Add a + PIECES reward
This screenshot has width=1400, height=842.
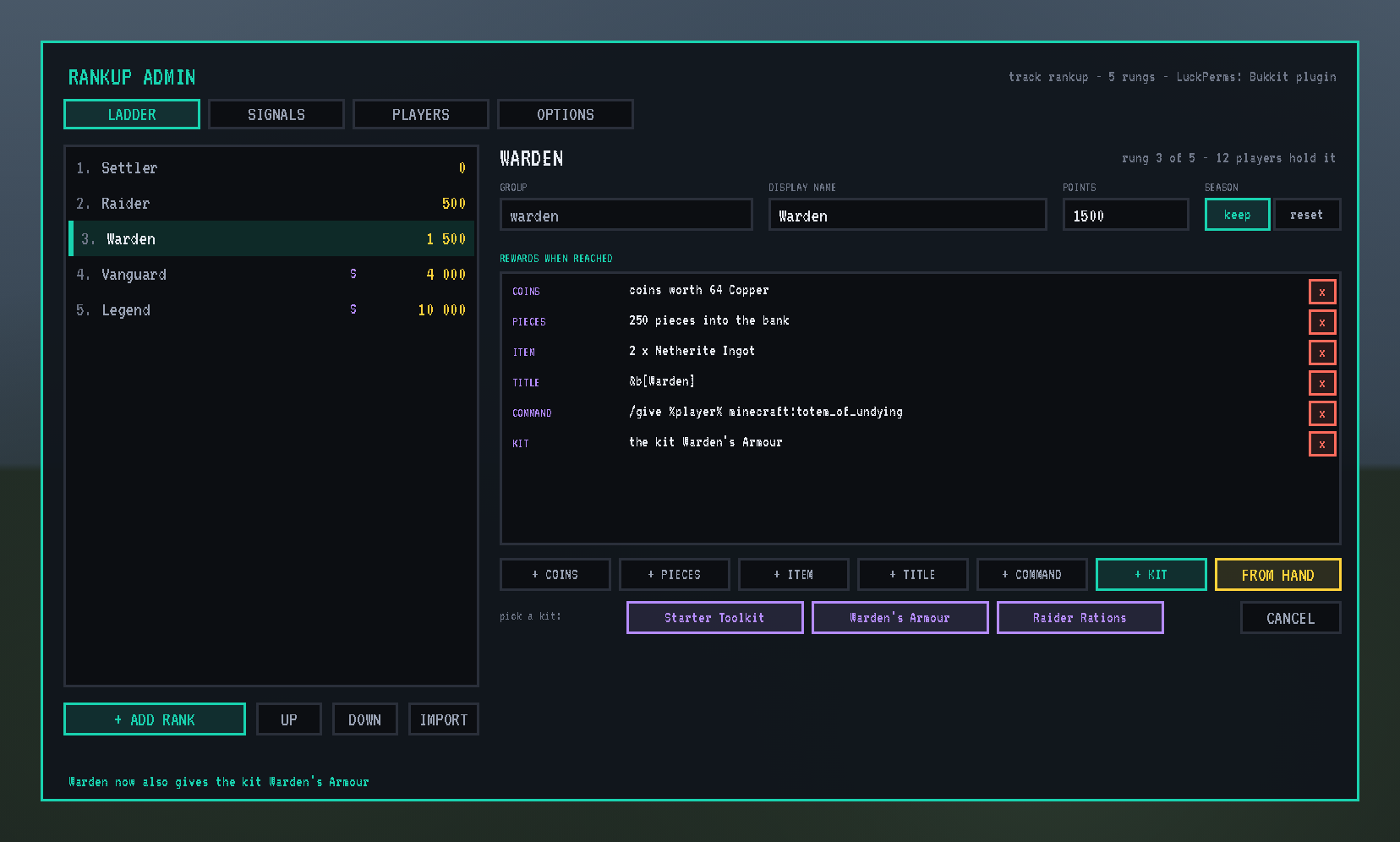coord(675,575)
